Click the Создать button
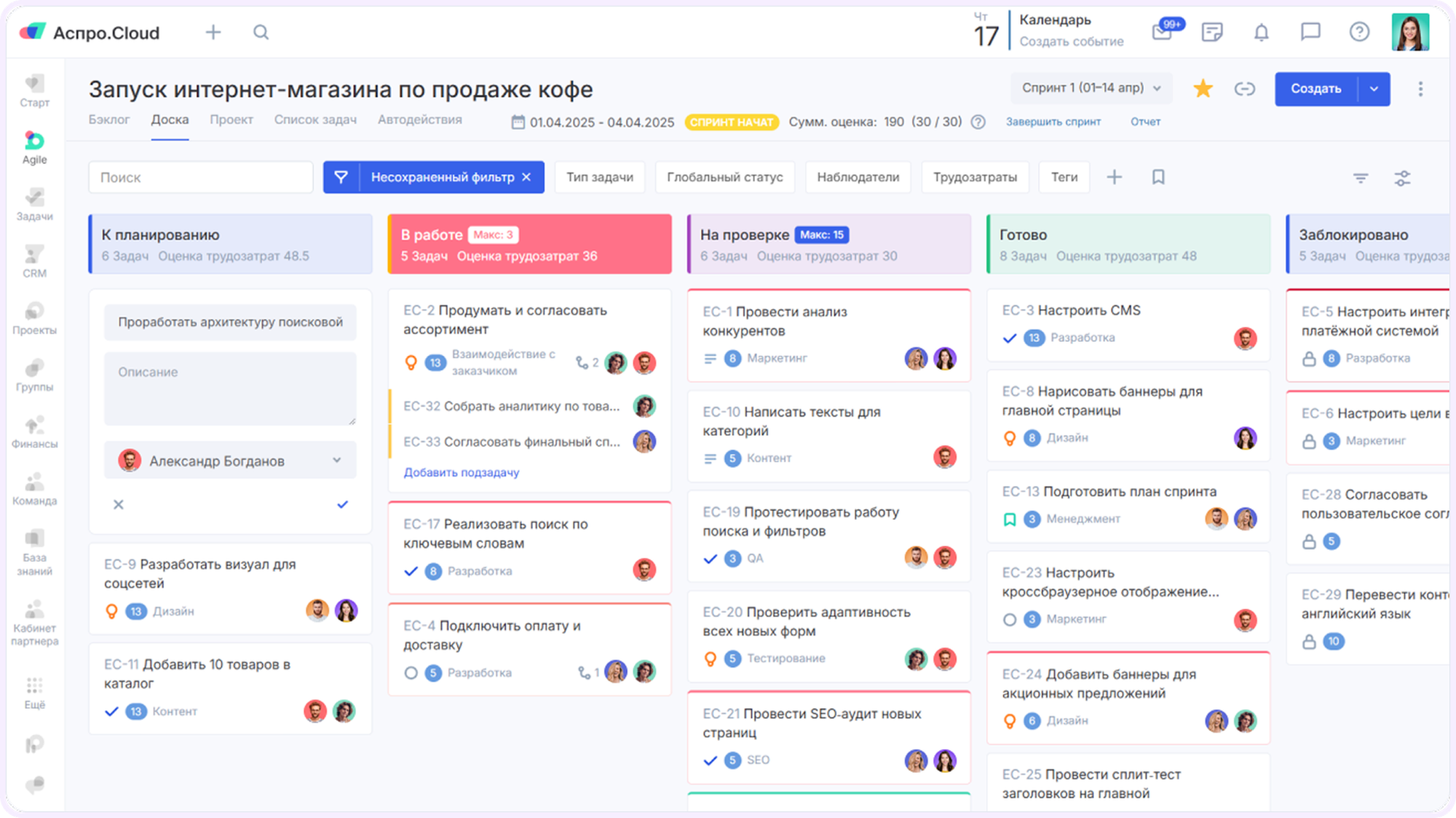1456x818 pixels. coord(1315,89)
